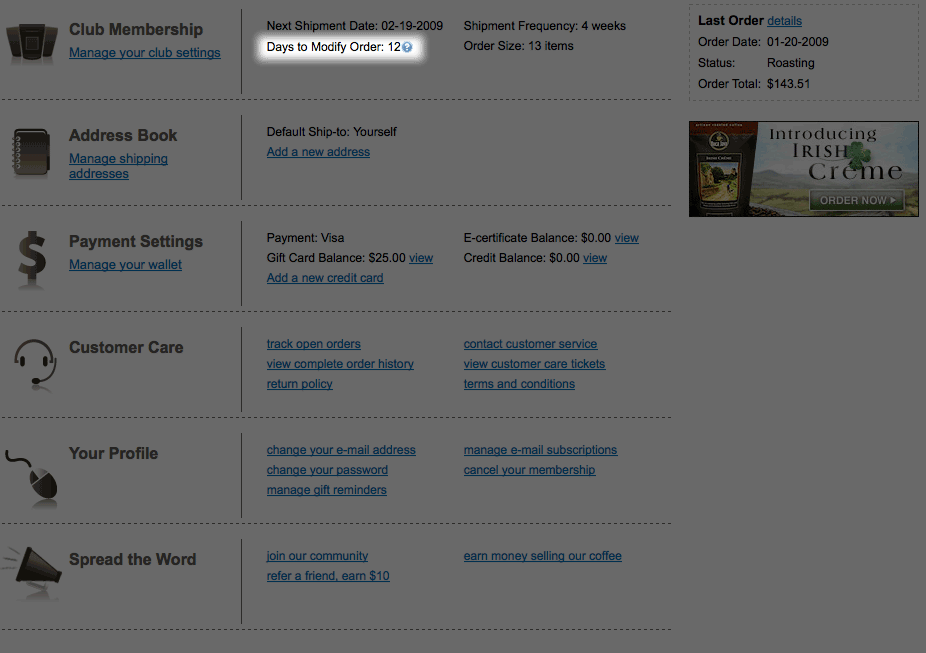This screenshot has height=653, width=926.
Task: Refer a friend to earn $10
Action: tap(327, 575)
